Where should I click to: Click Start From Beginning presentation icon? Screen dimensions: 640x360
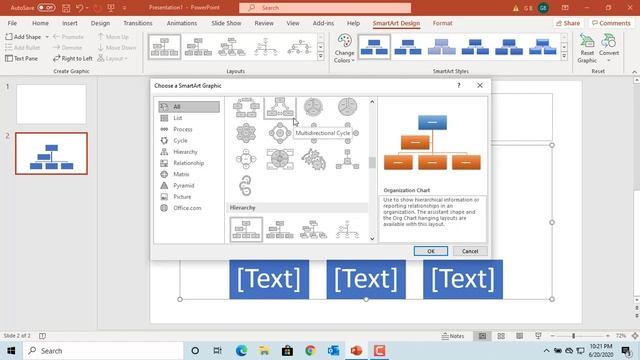[111, 8]
